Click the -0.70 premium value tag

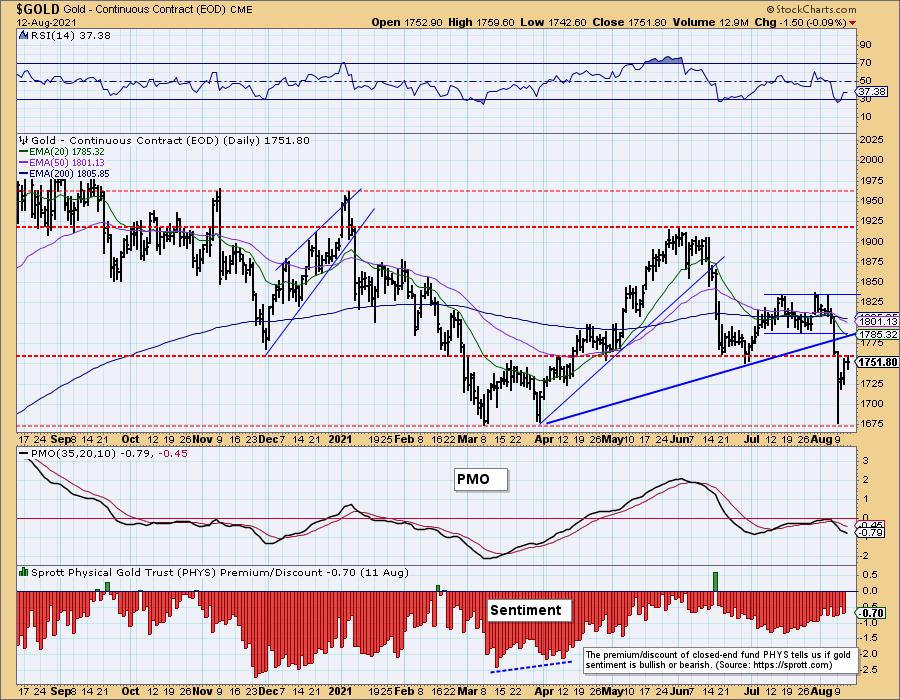pyautogui.click(x=871, y=613)
